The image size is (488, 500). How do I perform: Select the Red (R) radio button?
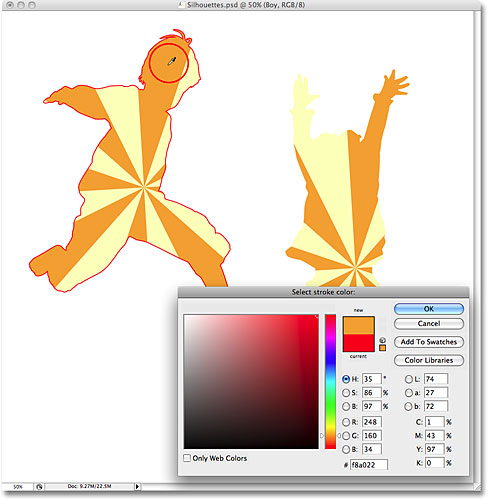346,422
